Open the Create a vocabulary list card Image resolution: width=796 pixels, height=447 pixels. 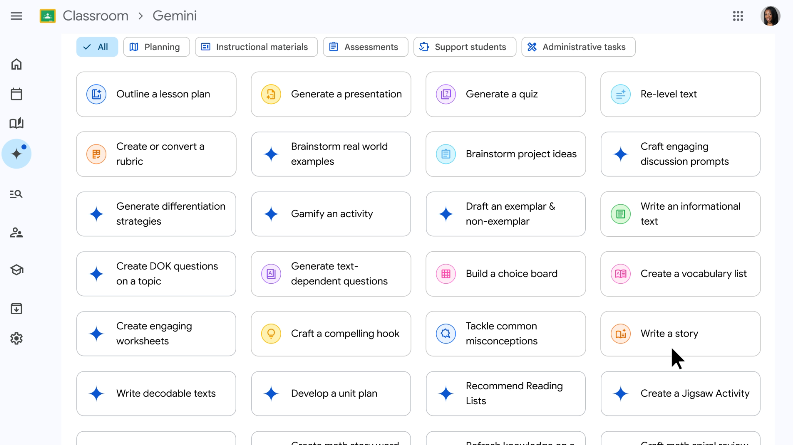coord(680,274)
